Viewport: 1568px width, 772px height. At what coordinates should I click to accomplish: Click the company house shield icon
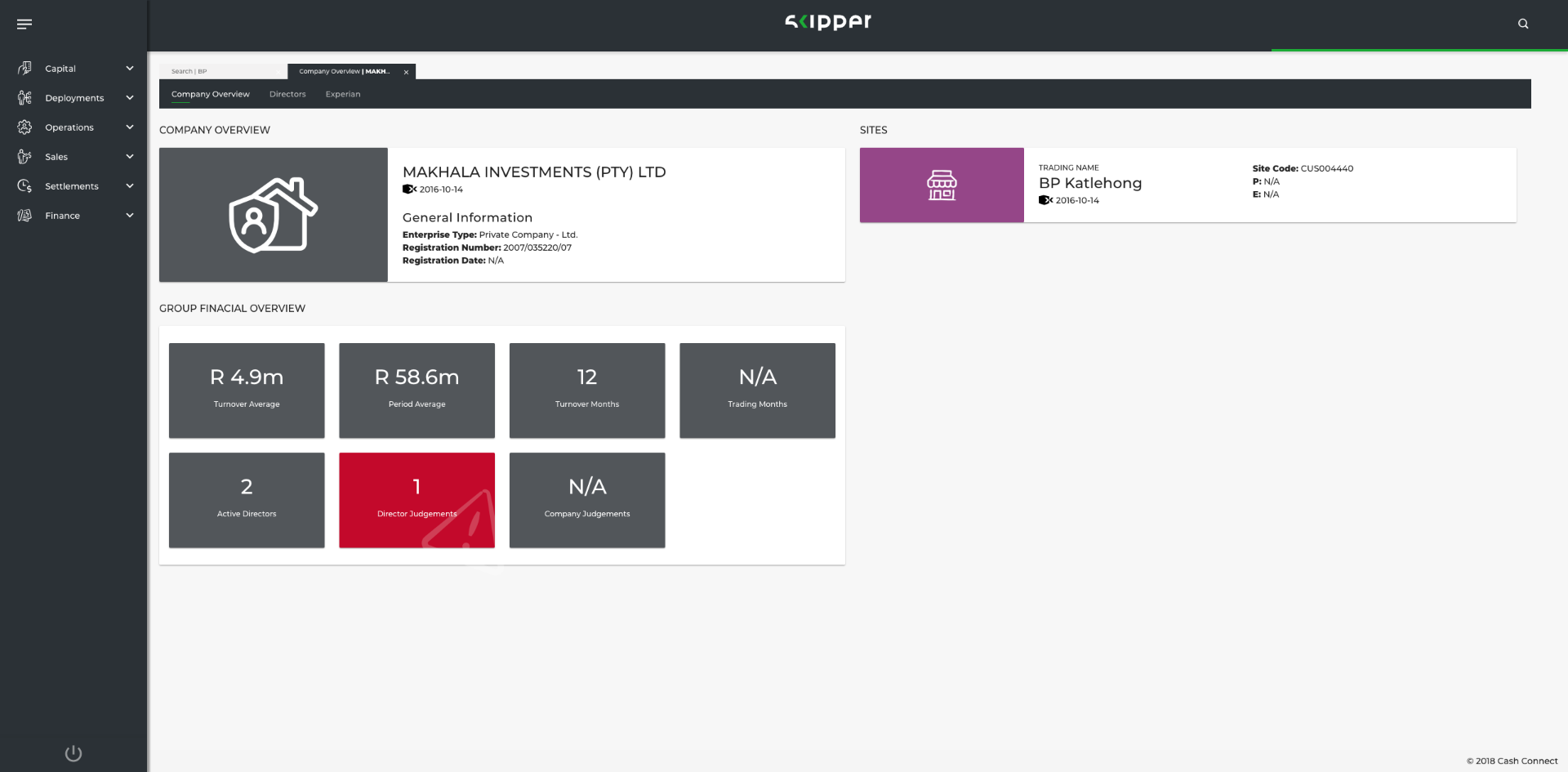[273, 215]
